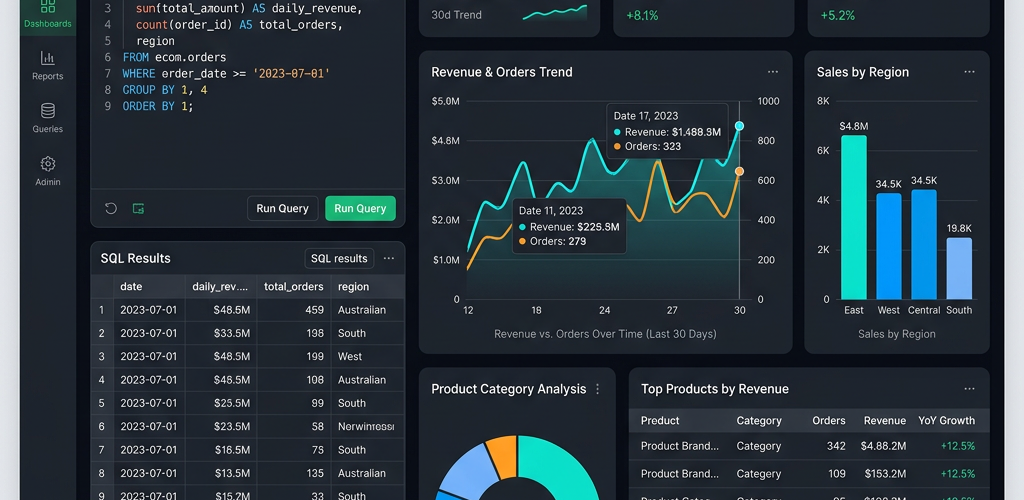
Task: Open SQL Results panel more options
Action: click(389, 258)
